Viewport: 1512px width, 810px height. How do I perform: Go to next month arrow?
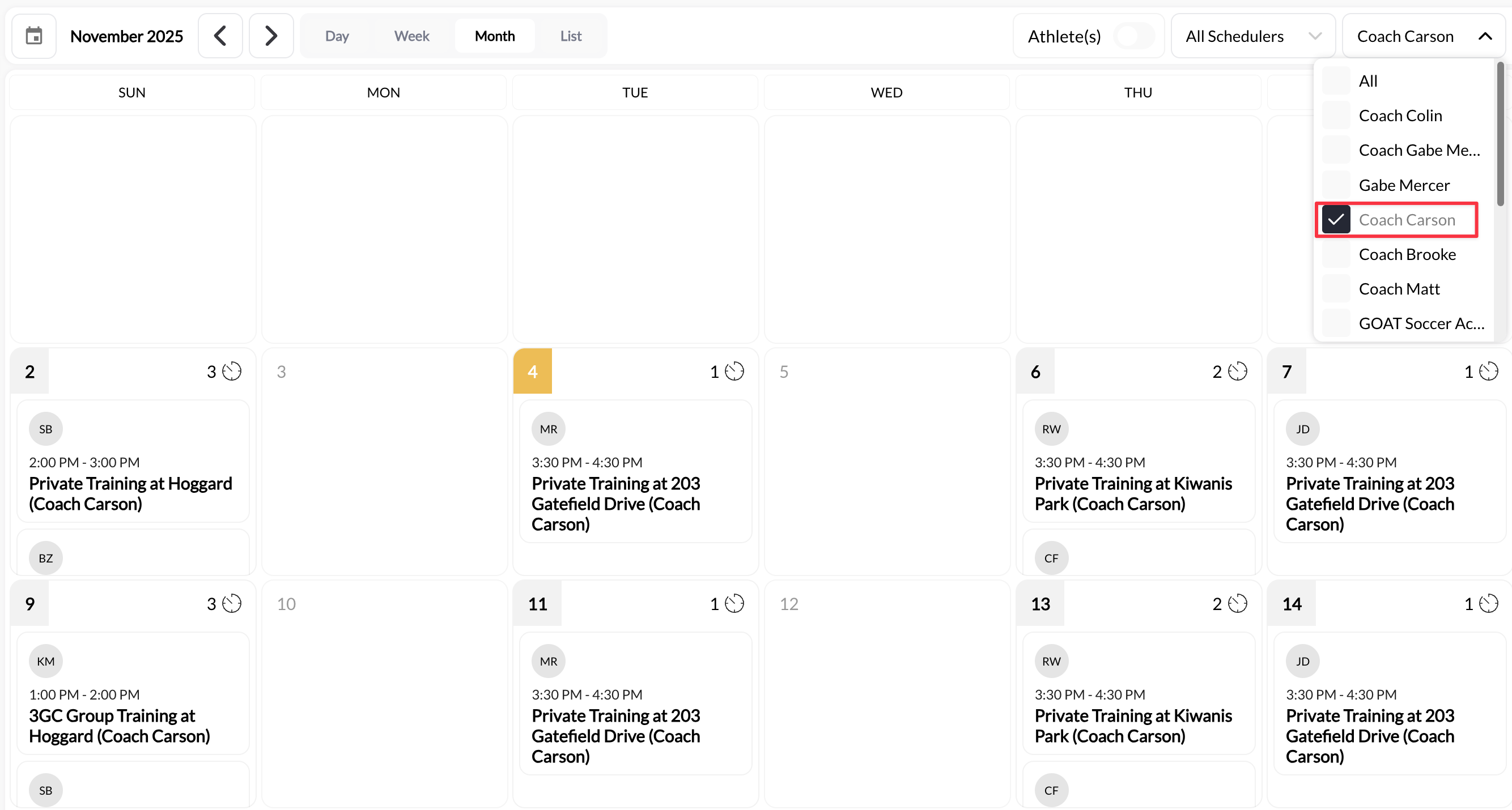coord(270,36)
